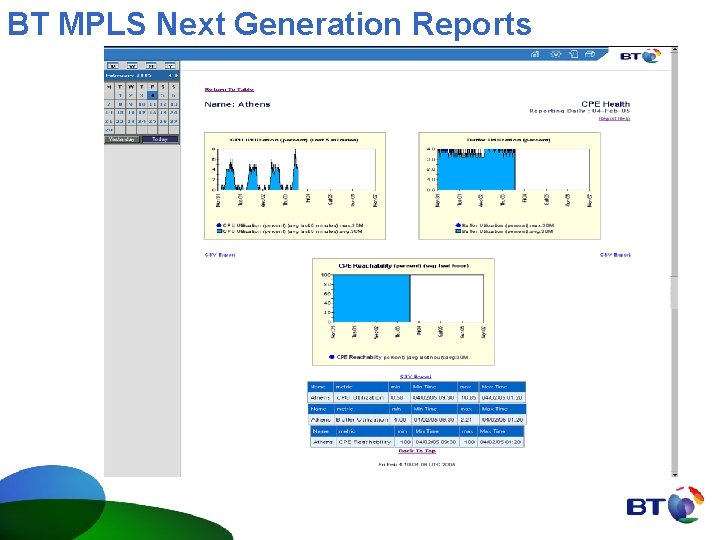
Task: Click the BT logo in the report header
Action: (x=641, y=56)
